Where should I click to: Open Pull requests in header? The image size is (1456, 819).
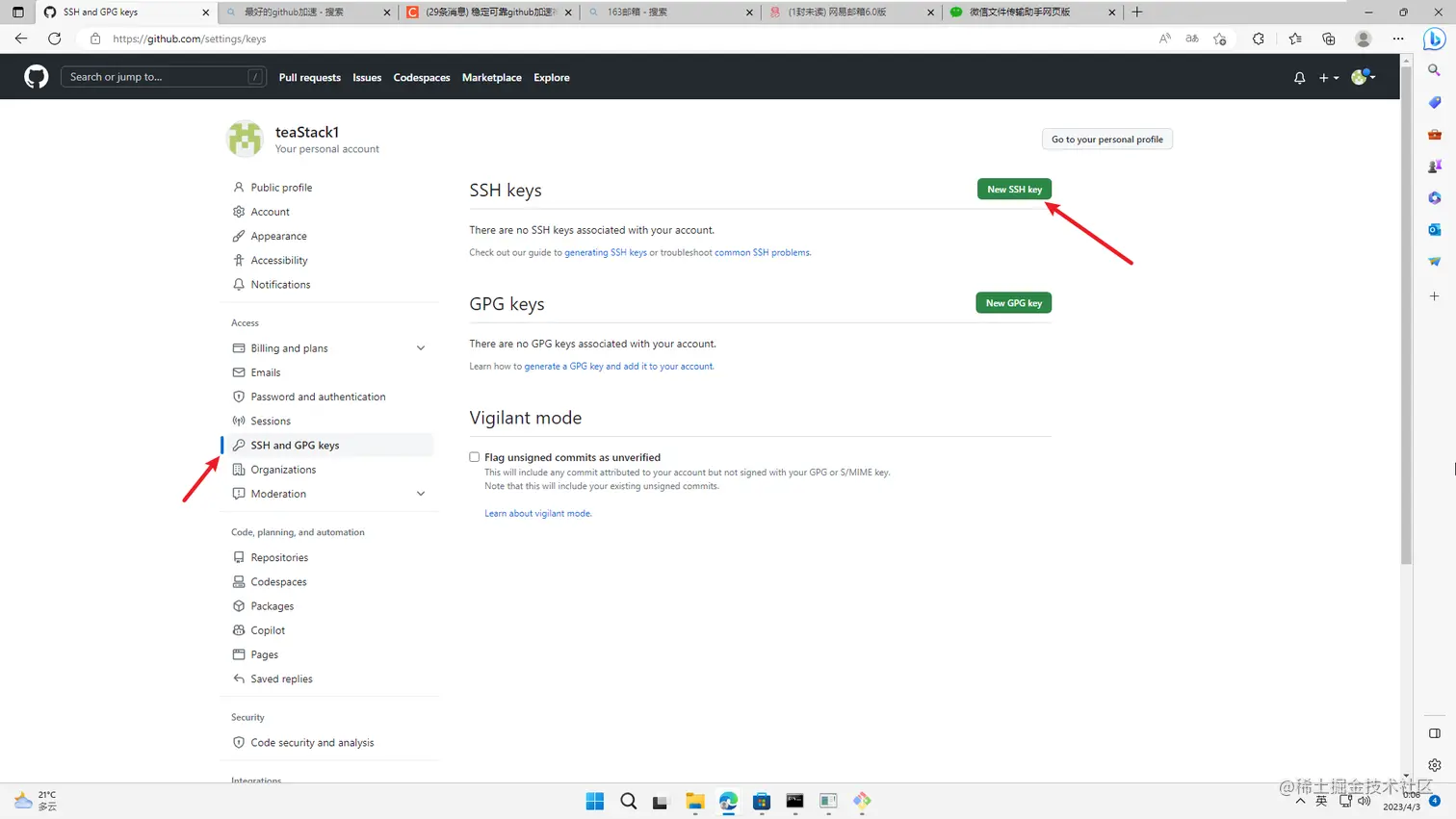[x=309, y=78]
